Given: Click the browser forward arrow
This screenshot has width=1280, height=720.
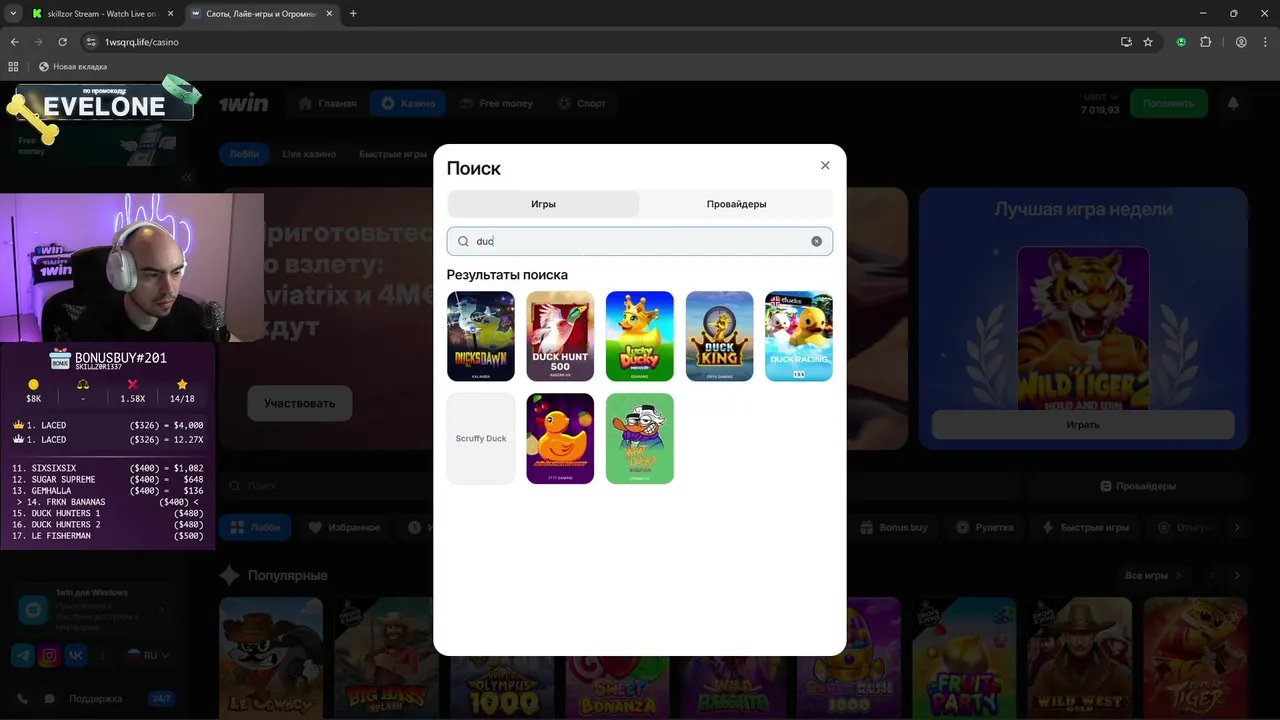Looking at the screenshot, I should (38, 42).
